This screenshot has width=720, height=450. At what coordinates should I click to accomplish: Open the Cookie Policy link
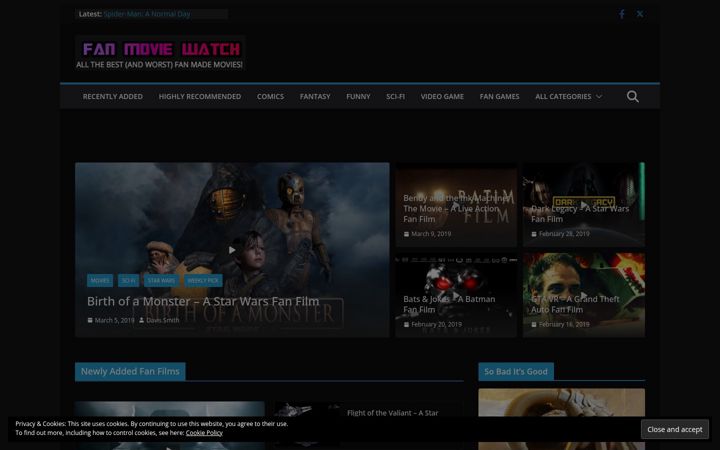click(204, 433)
